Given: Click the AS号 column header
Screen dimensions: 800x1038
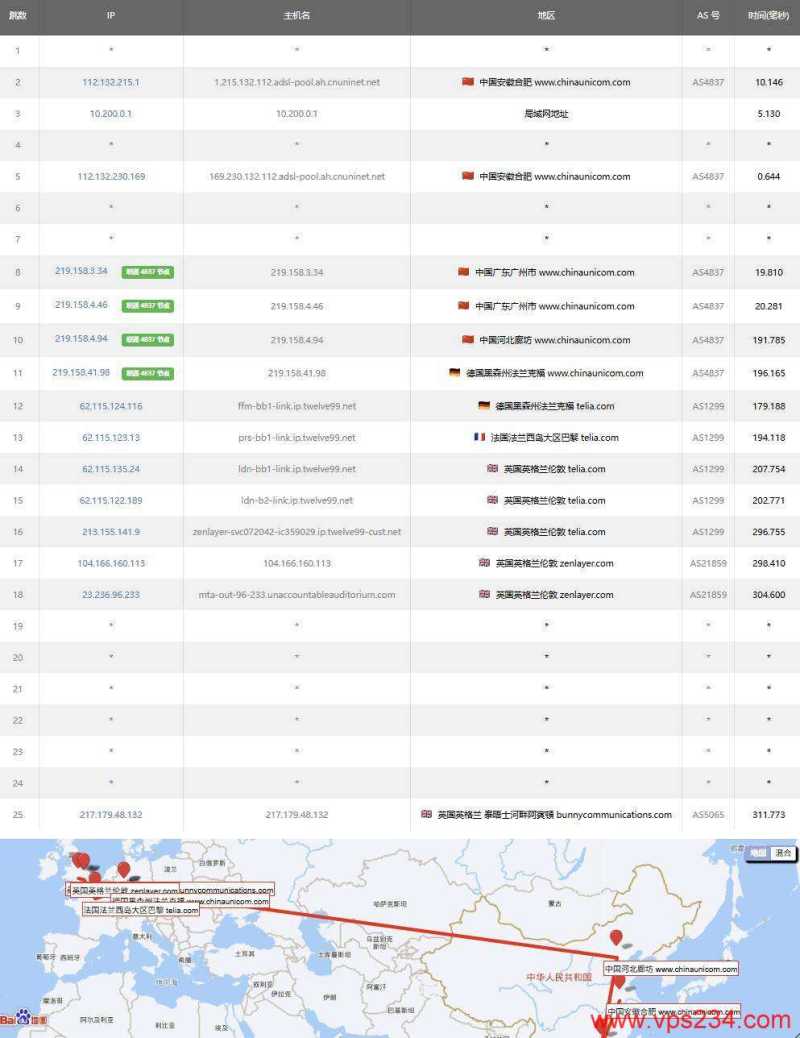Looking at the screenshot, I should click(707, 16).
